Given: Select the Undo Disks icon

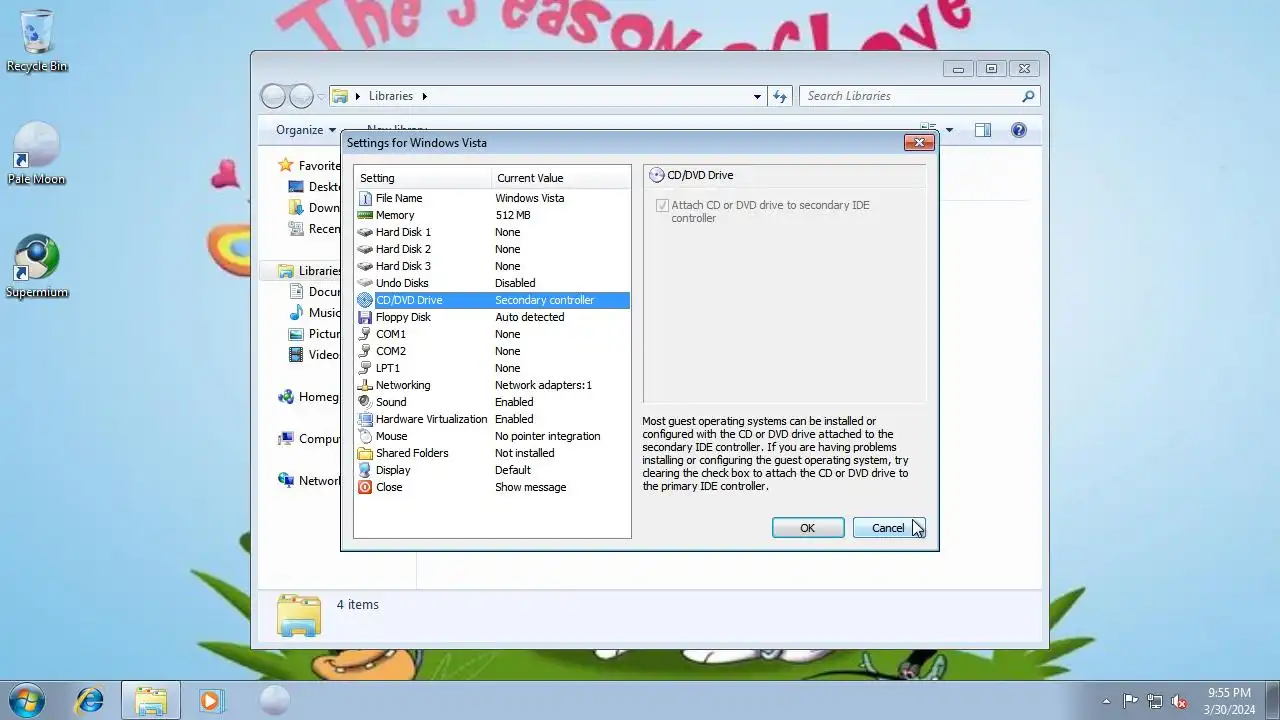Looking at the screenshot, I should pyautogui.click(x=365, y=283).
